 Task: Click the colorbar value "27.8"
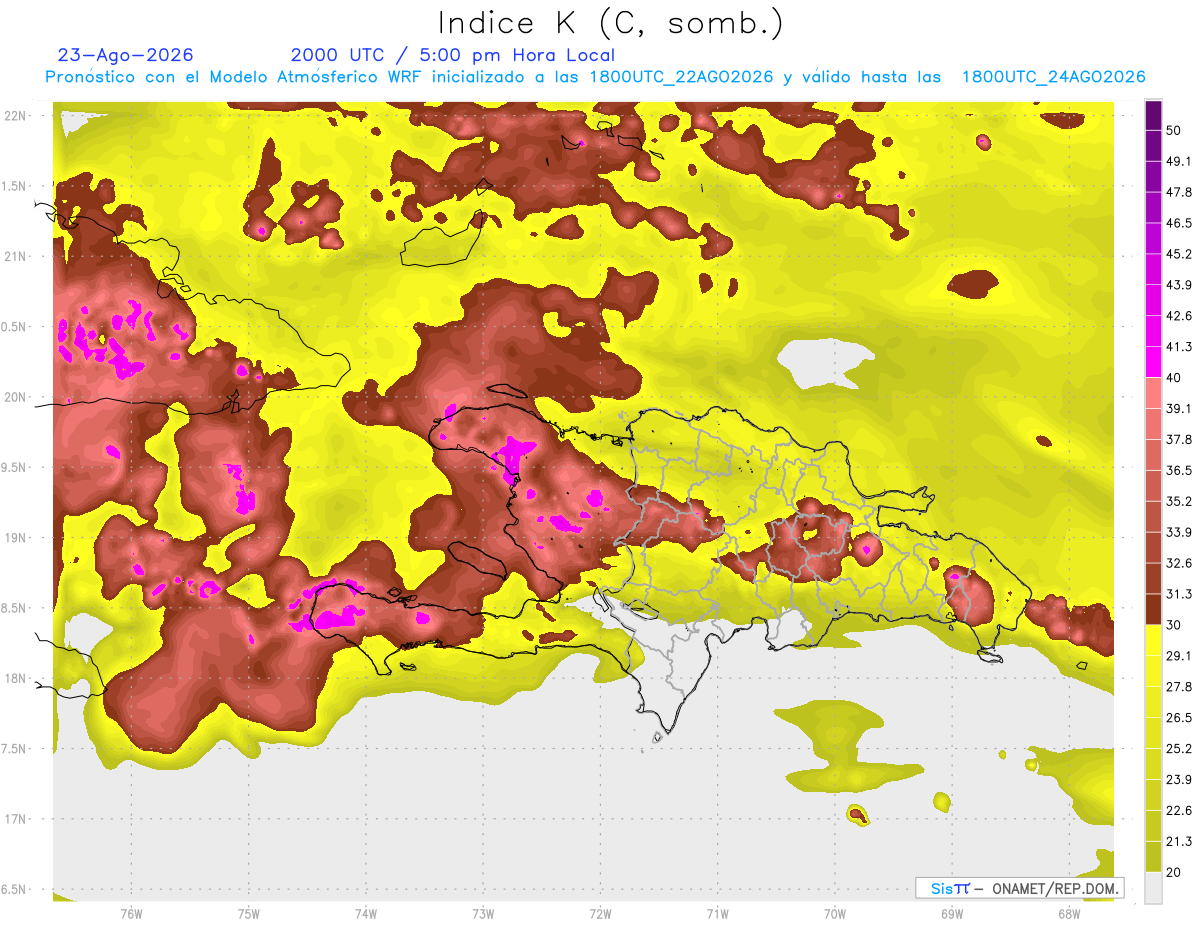[1179, 687]
